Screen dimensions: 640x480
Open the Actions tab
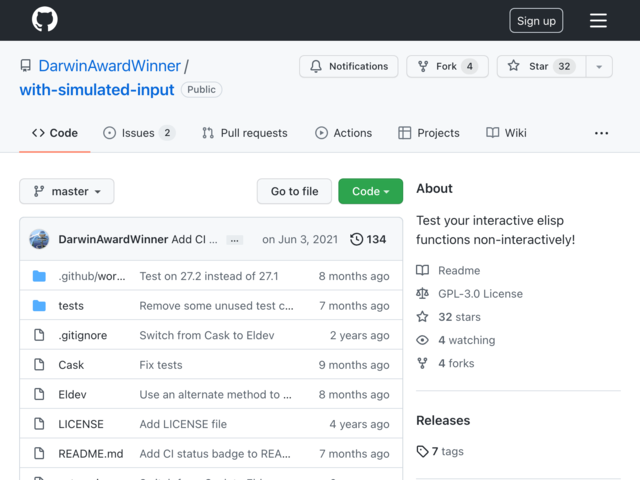(x=343, y=133)
